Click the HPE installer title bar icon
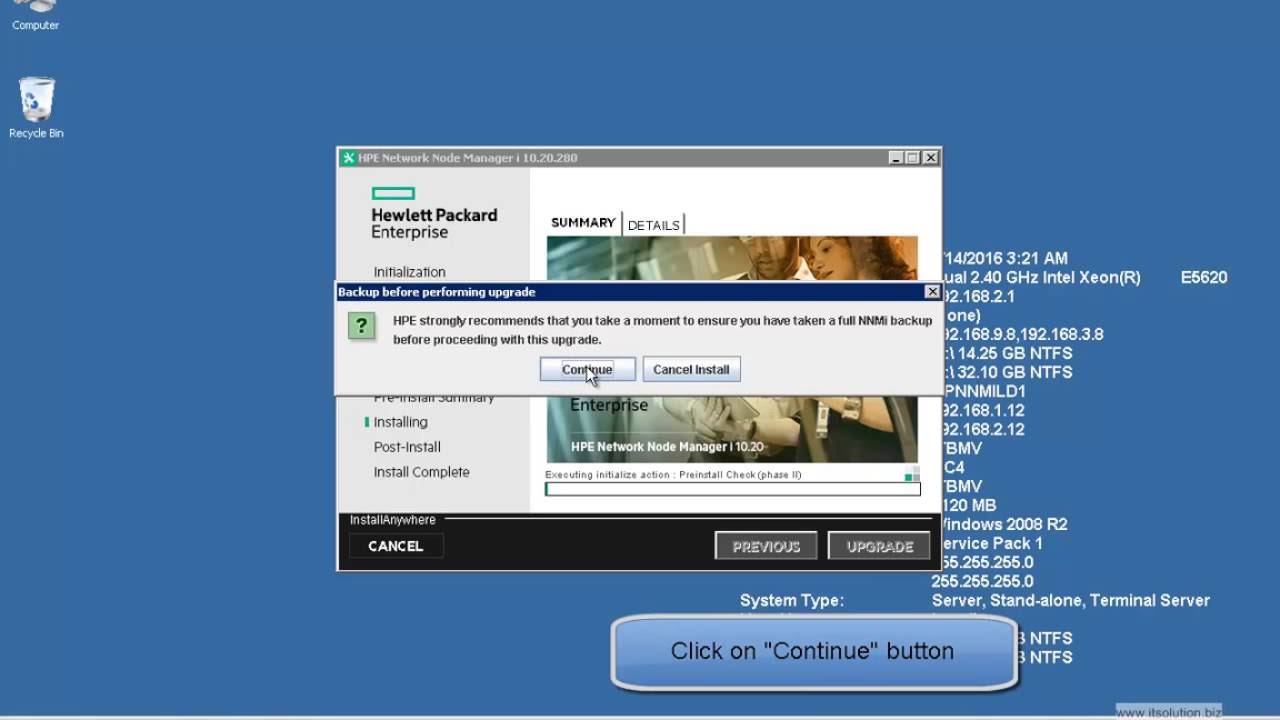The image size is (1280, 720). pyautogui.click(x=348, y=158)
